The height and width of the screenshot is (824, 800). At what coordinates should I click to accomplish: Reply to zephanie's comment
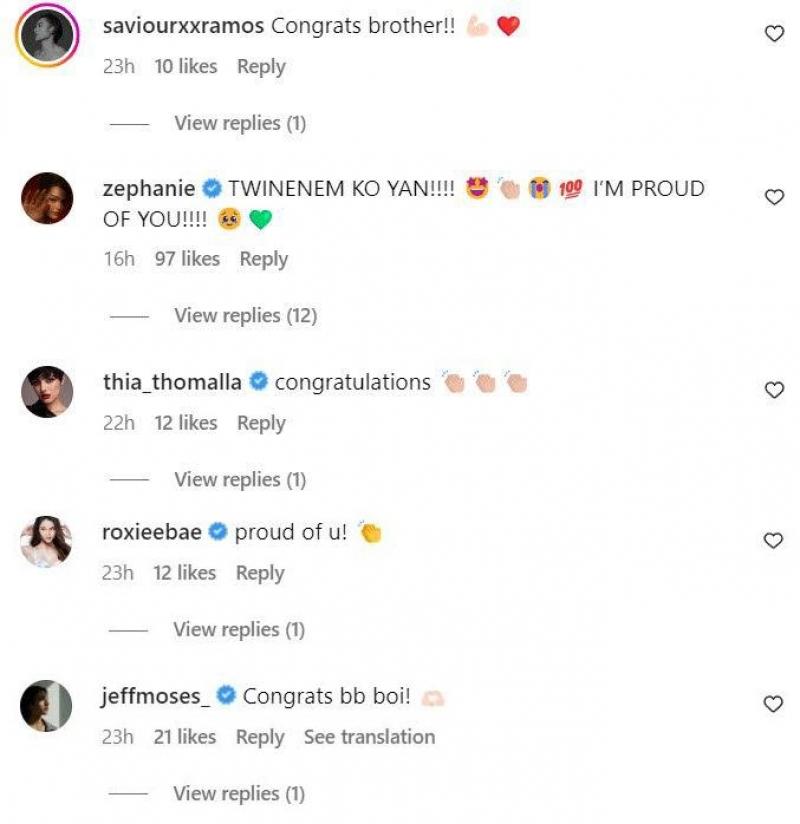263,259
